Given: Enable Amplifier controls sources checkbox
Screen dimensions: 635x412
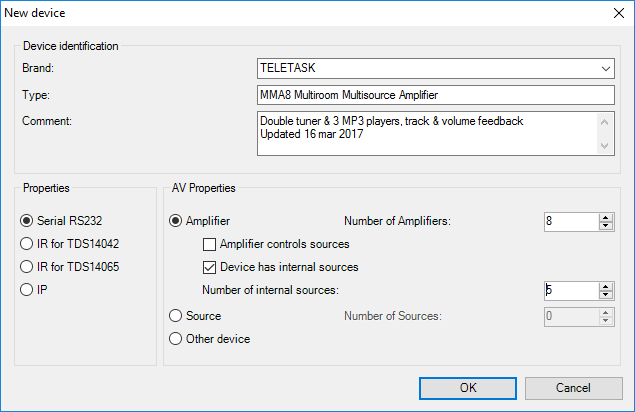Looking at the screenshot, I should click(209, 244).
